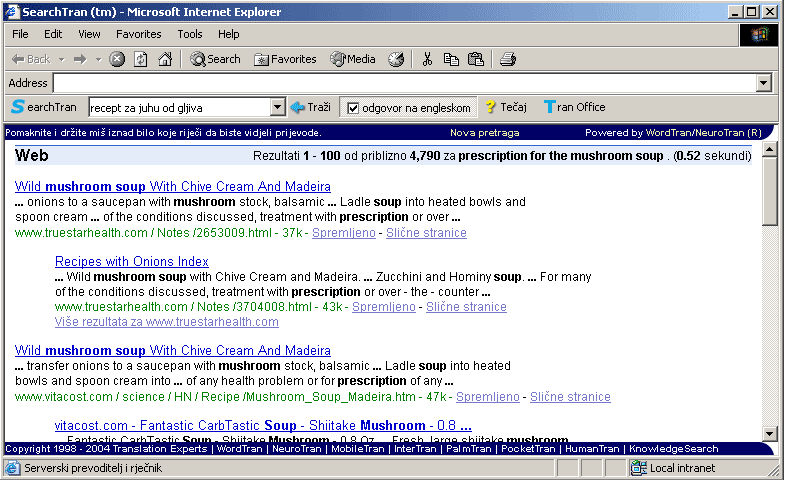Image resolution: width=785 pixels, height=480 pixels.
Task: Open the 'Recipes with Onions Index' link
Action: pos(132,261)
